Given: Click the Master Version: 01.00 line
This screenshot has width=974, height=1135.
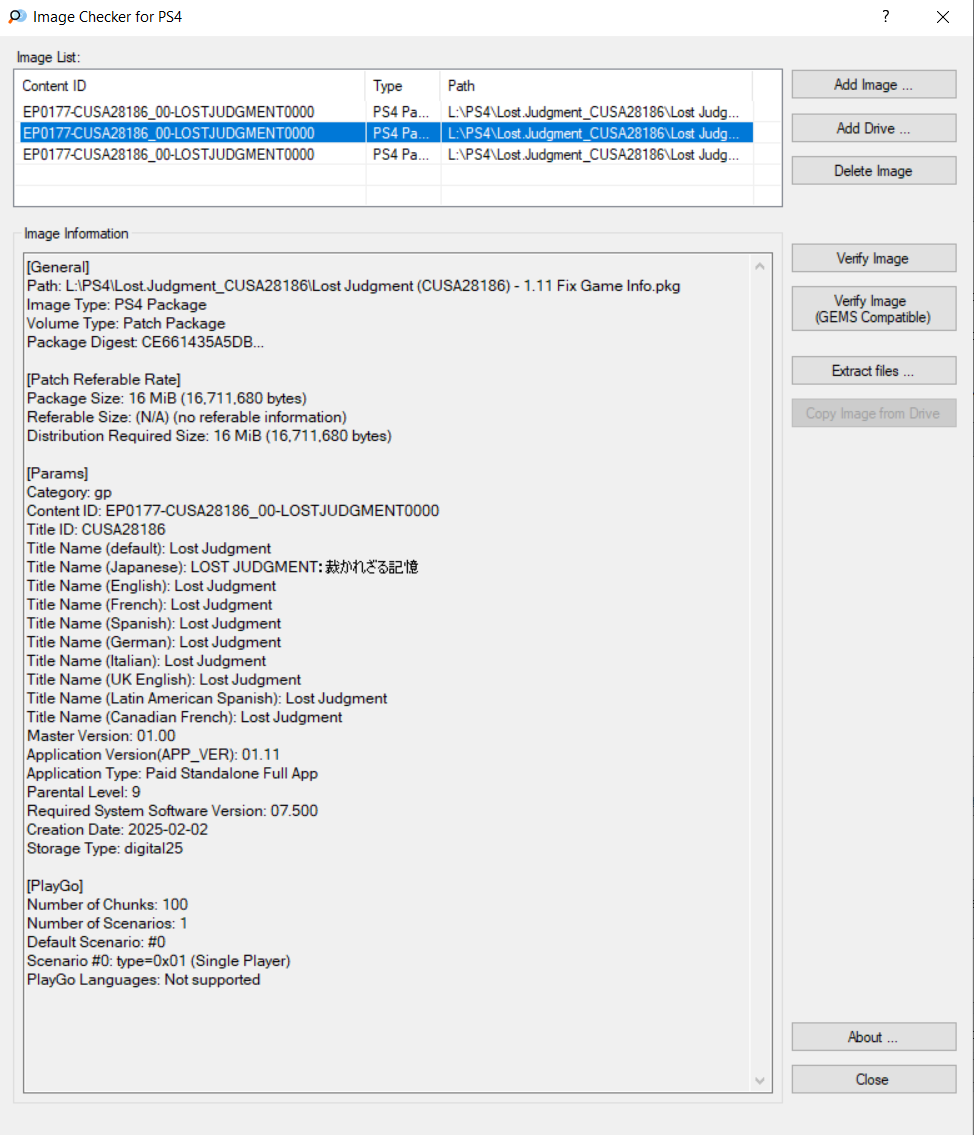Looking at the screenshot, I should pyautogui.click(x=101, y=736).
